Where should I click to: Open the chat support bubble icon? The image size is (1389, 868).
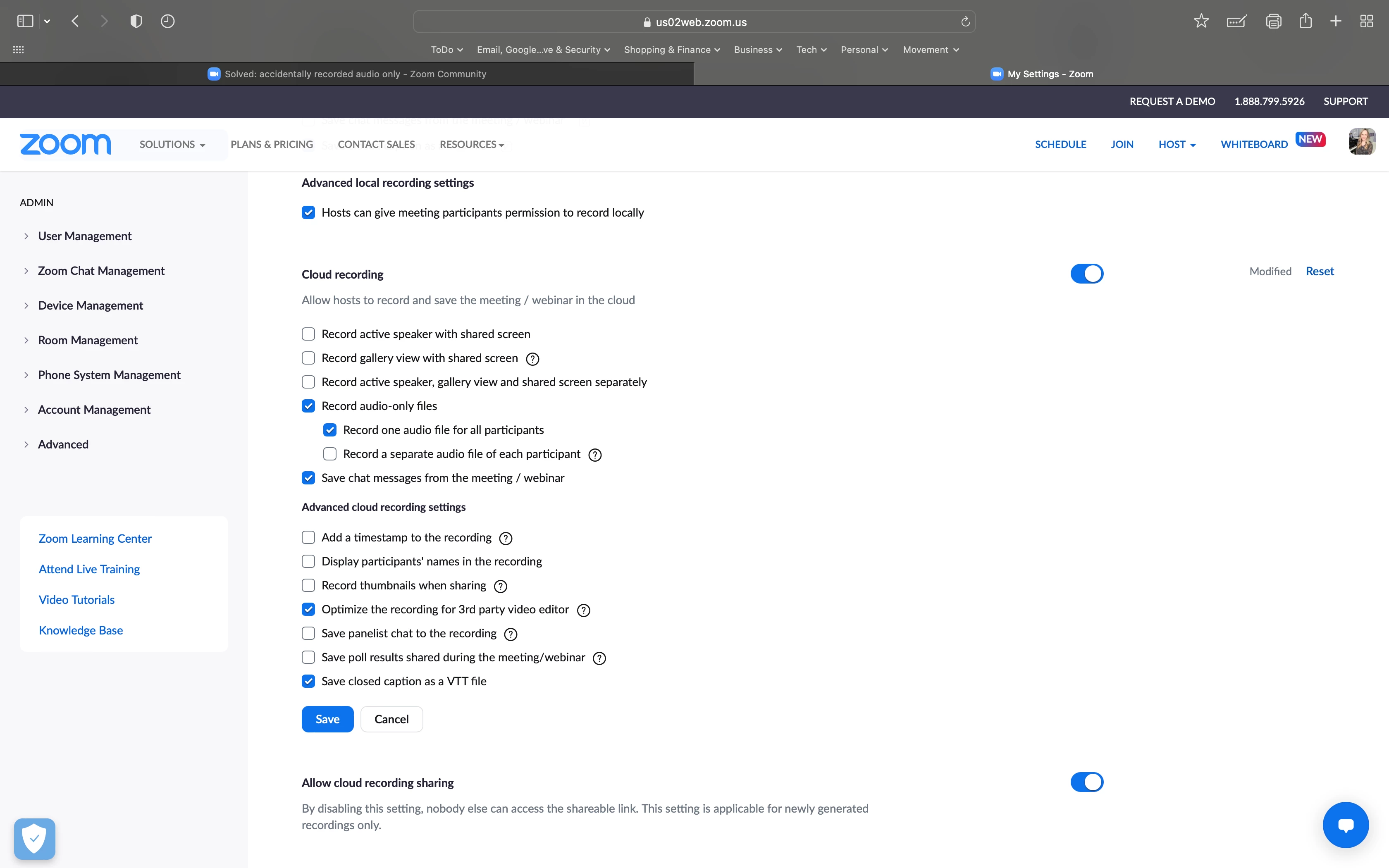click(1345, 825)
